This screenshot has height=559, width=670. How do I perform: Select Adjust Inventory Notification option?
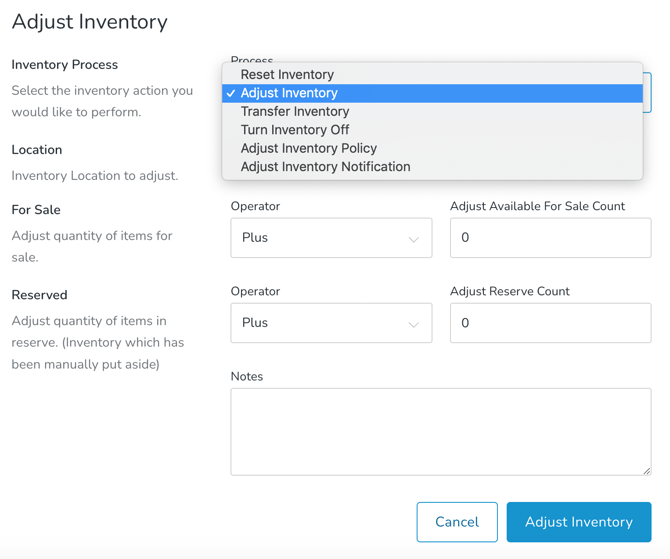click(325, 167)
